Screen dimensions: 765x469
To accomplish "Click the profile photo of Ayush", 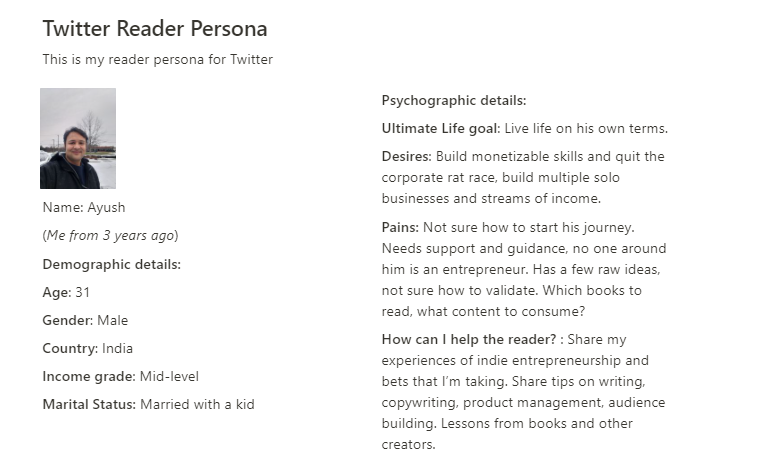I will point(78,139).
